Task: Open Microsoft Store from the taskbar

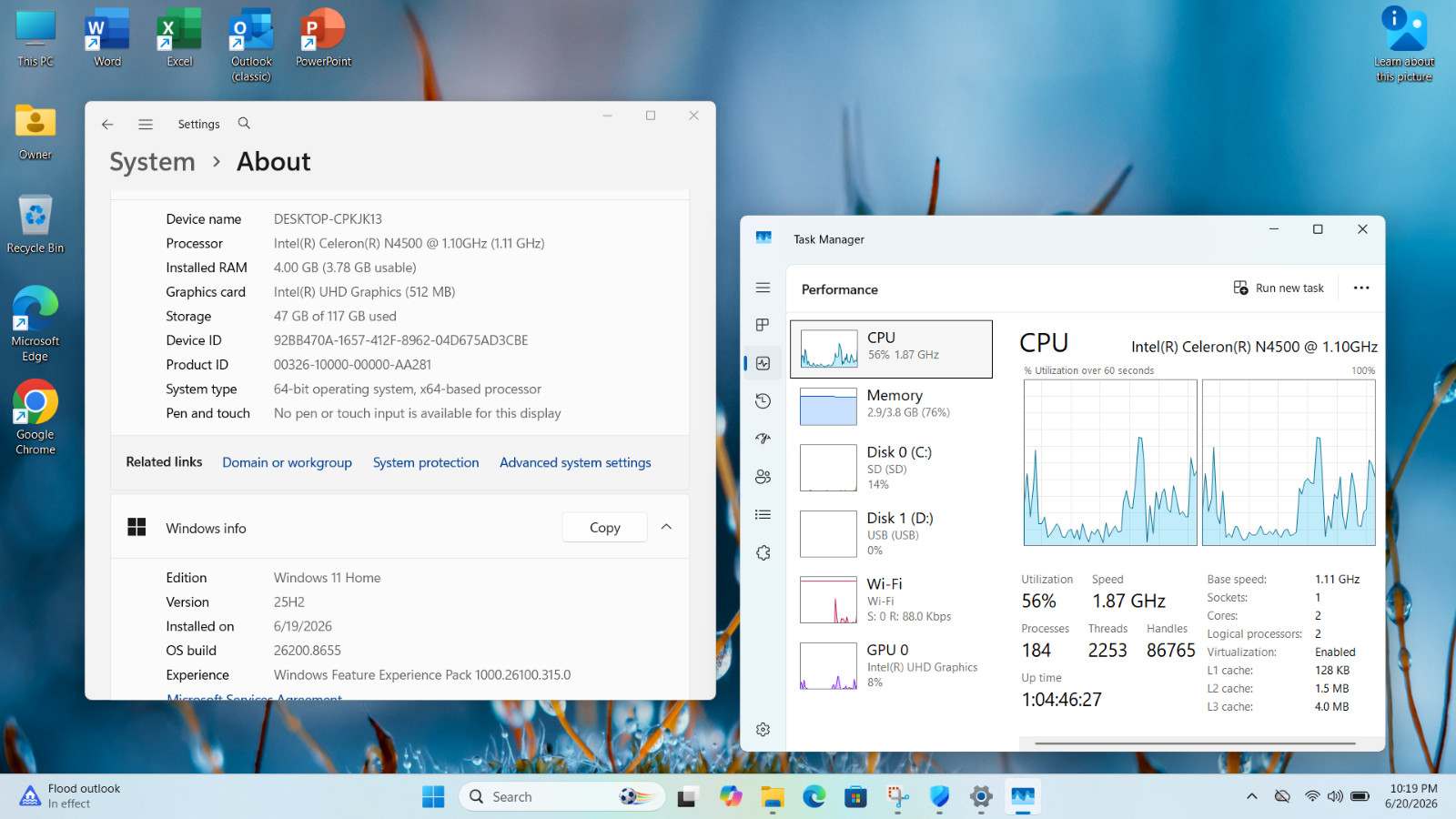Action: pos(855,797)
